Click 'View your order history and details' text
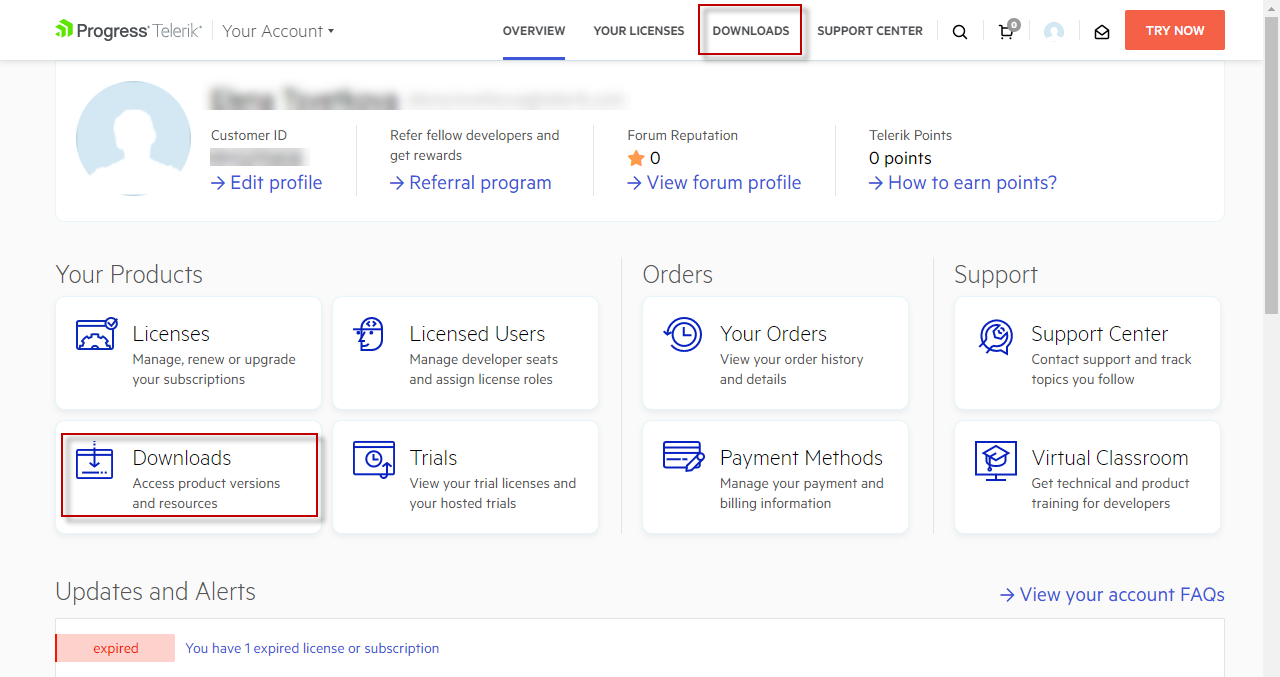The width and height of the screenshot is (1280, 677). tap(792, 369)
